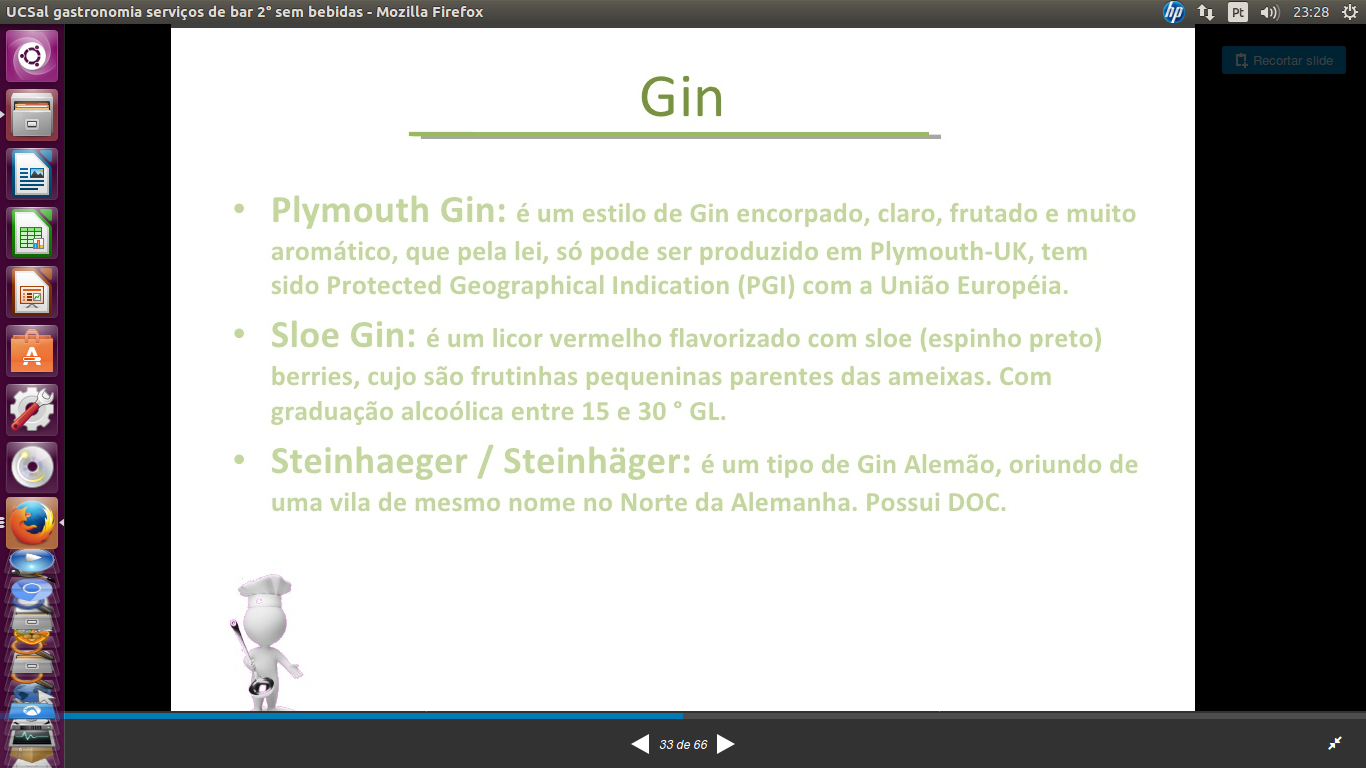Open the Pt keyboard layout menu
The height and width of the screenshot is (768, 1366).
pos(1238,12)
